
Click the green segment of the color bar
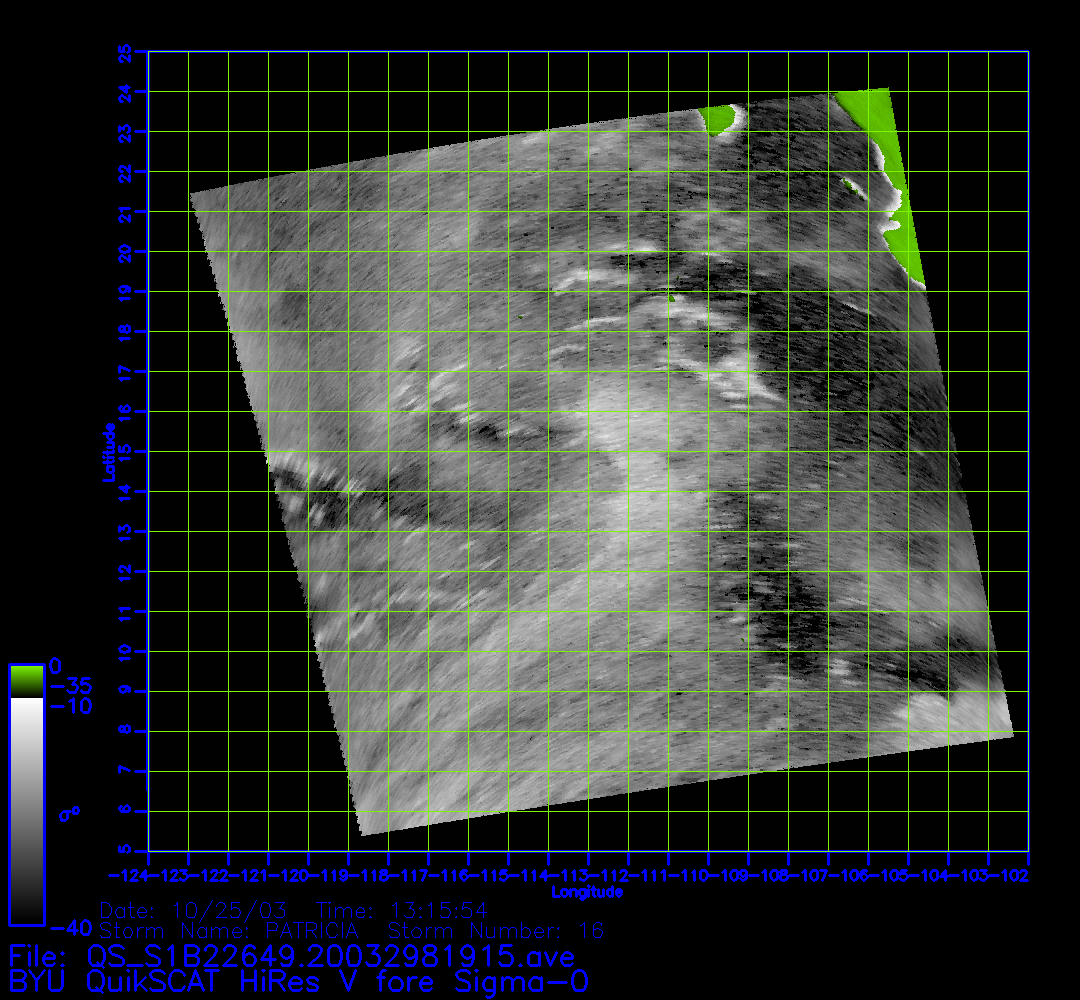pos(26,681)
